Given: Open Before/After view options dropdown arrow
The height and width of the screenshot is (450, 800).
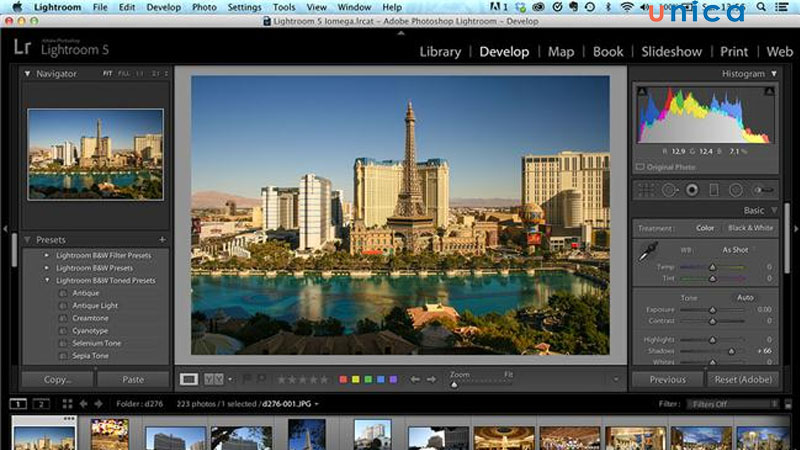Looking at the screenshot, I should tap(230, 379).
